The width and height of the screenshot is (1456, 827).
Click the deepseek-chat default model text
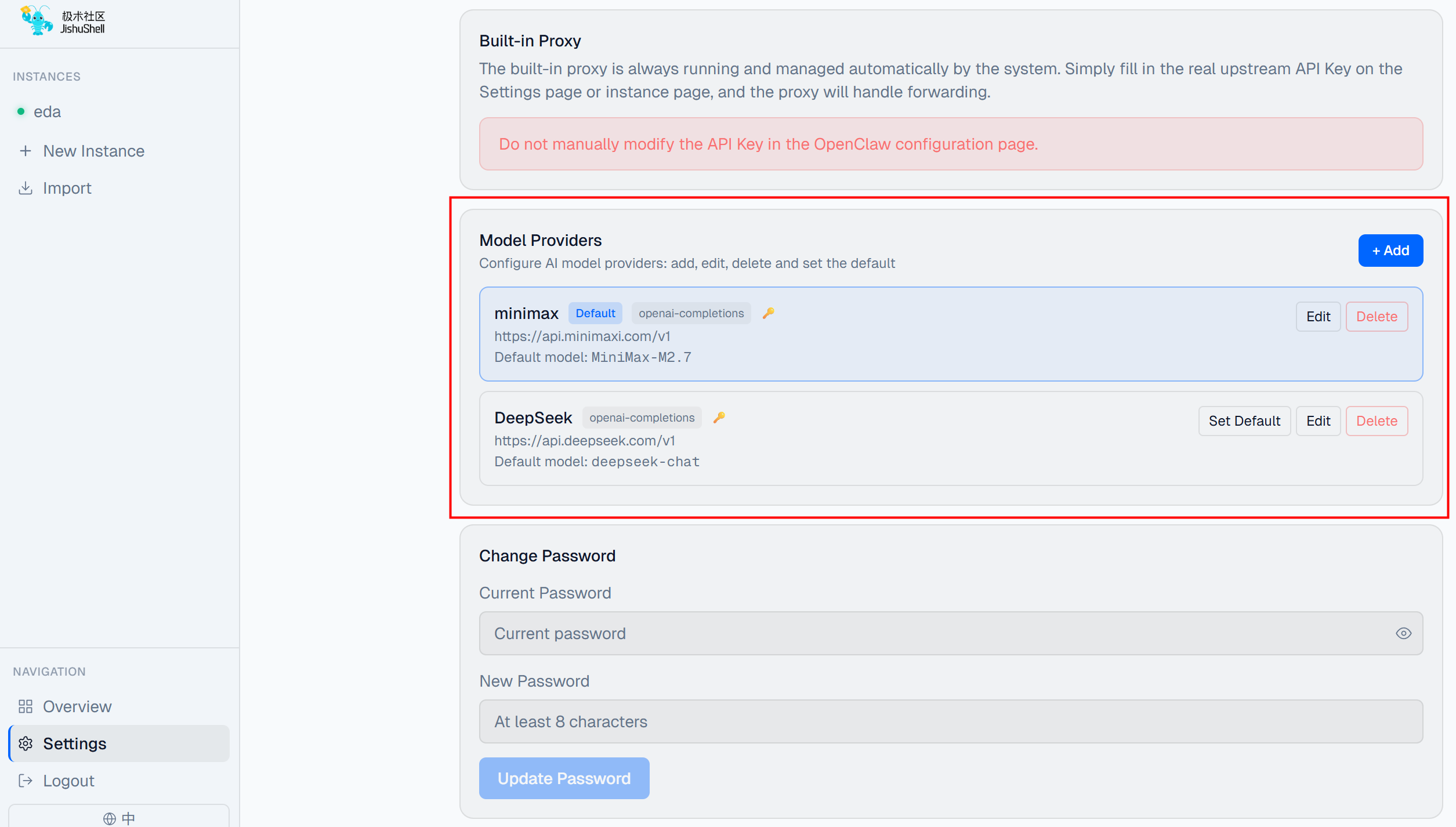[646, 462]
